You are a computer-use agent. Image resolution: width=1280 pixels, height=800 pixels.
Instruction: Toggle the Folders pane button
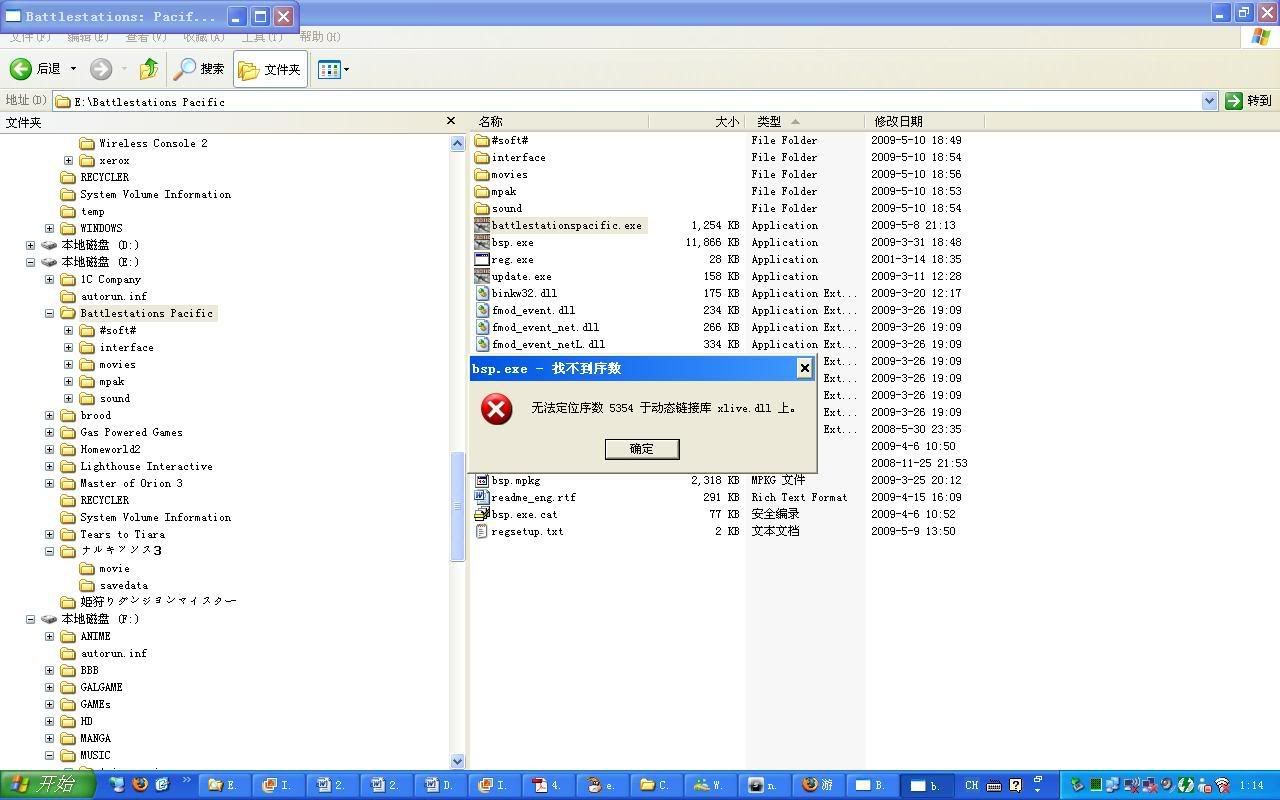tap(270, 69)
